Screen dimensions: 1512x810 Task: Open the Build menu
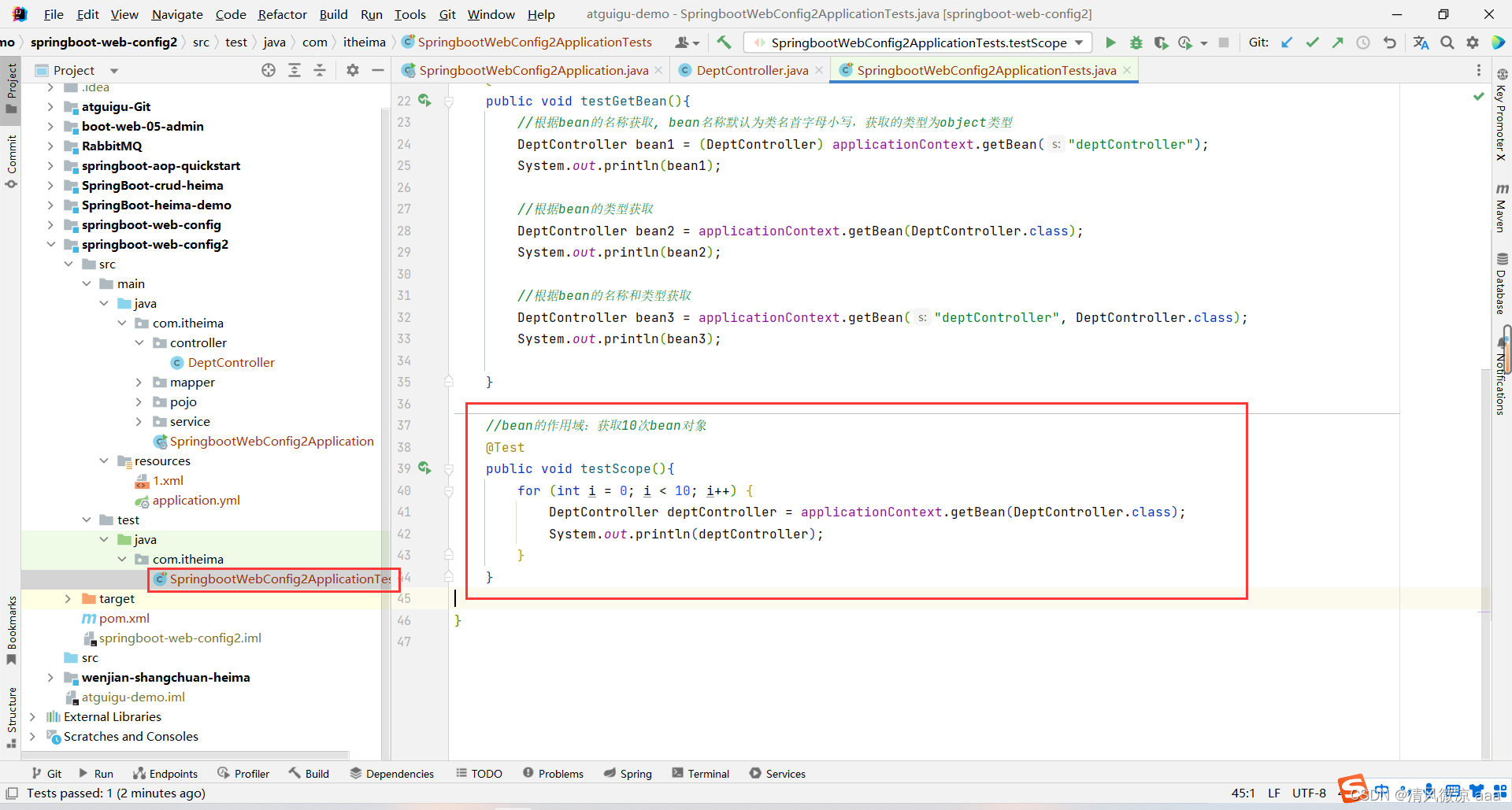point(333,14)
